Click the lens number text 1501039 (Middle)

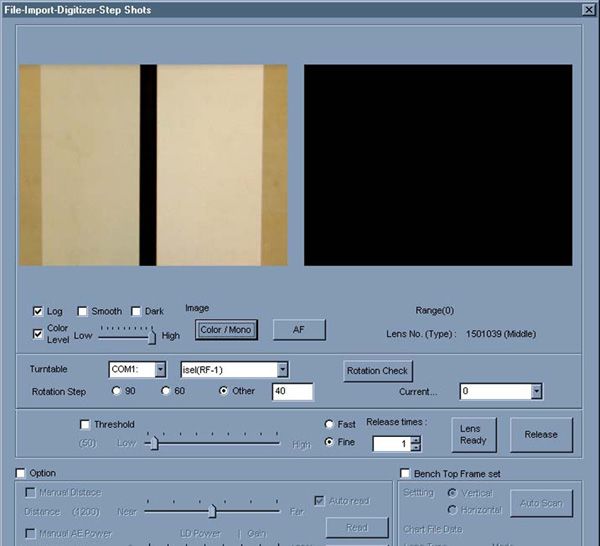(x=501, y=334)
